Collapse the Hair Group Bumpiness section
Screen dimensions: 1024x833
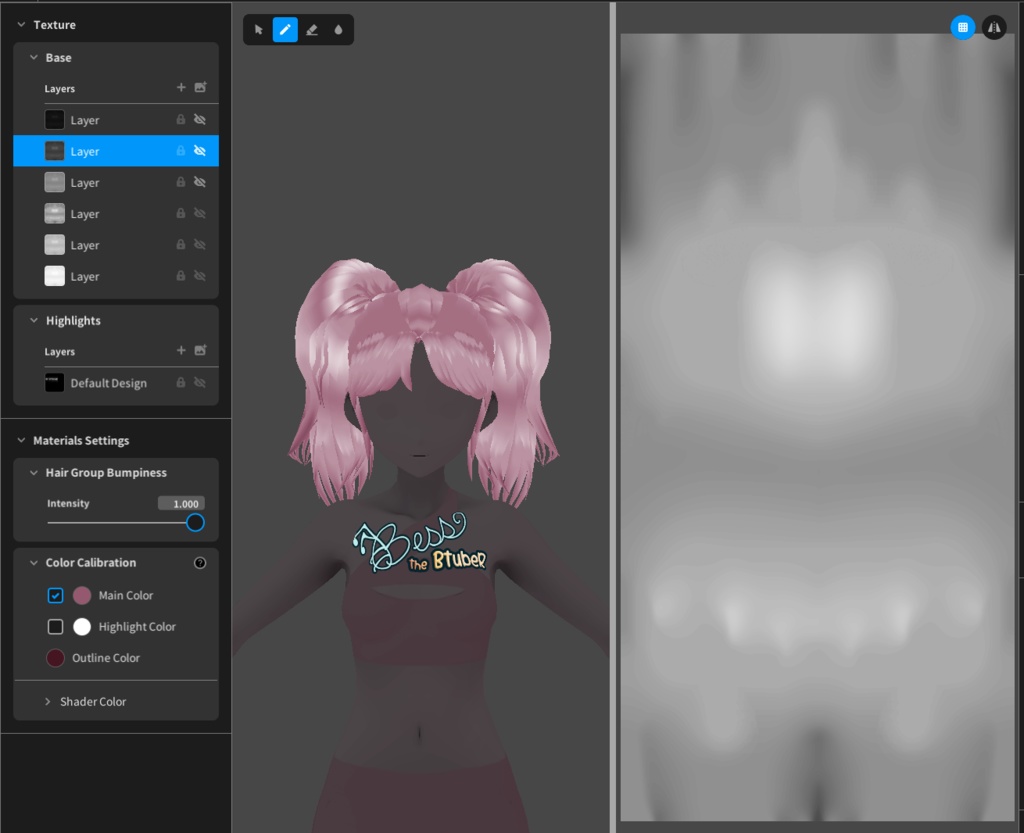coord(33,472)
